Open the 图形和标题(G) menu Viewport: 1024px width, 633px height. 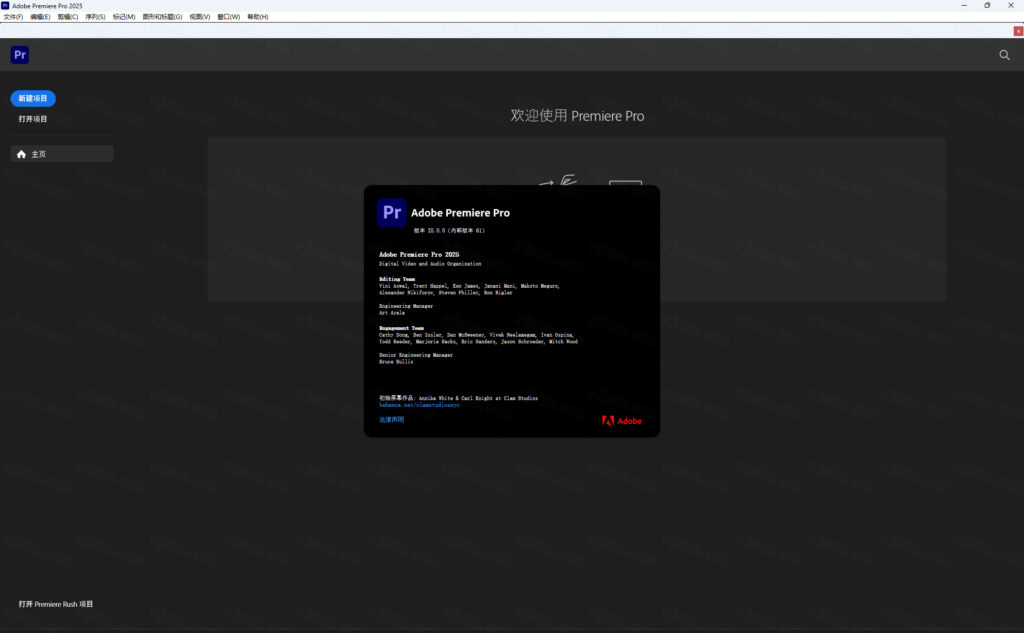pyautogui.click(x=162, y=17)
